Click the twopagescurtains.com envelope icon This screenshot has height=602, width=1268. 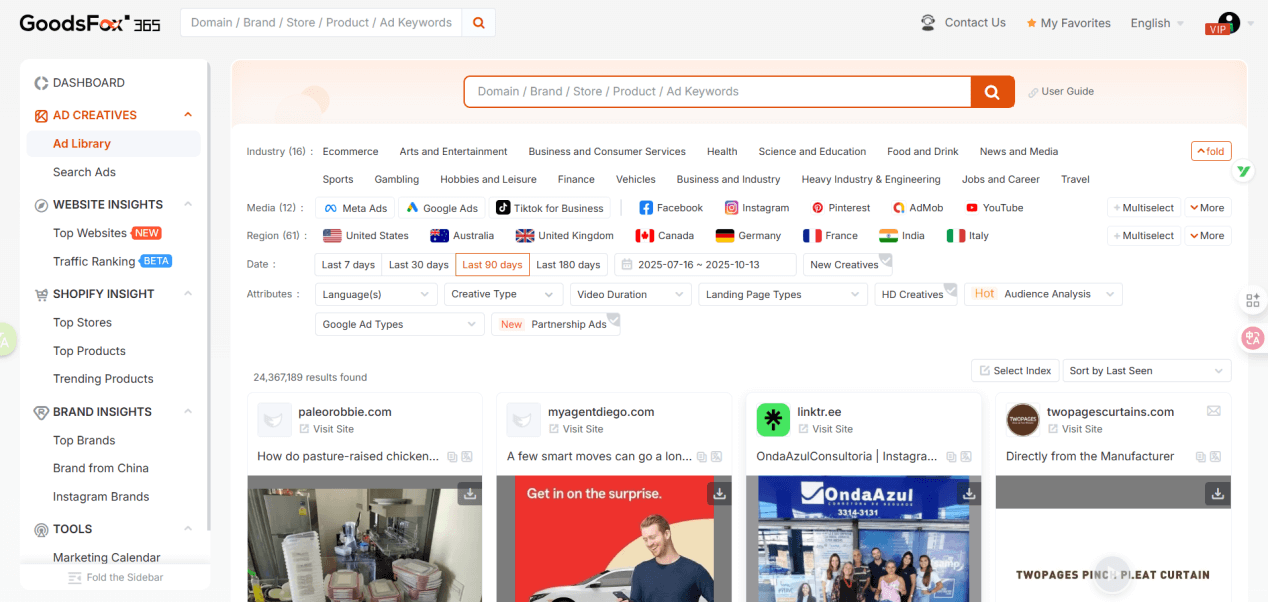coord(1213,411)
